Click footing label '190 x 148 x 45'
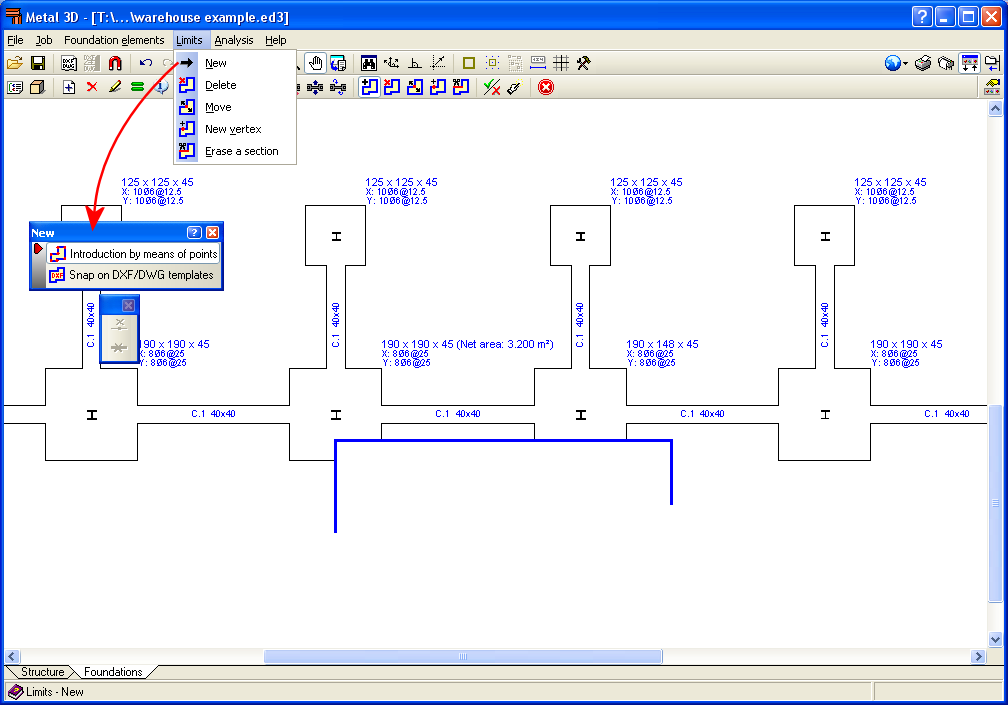1008x705 pixels. tap(662, 344)
